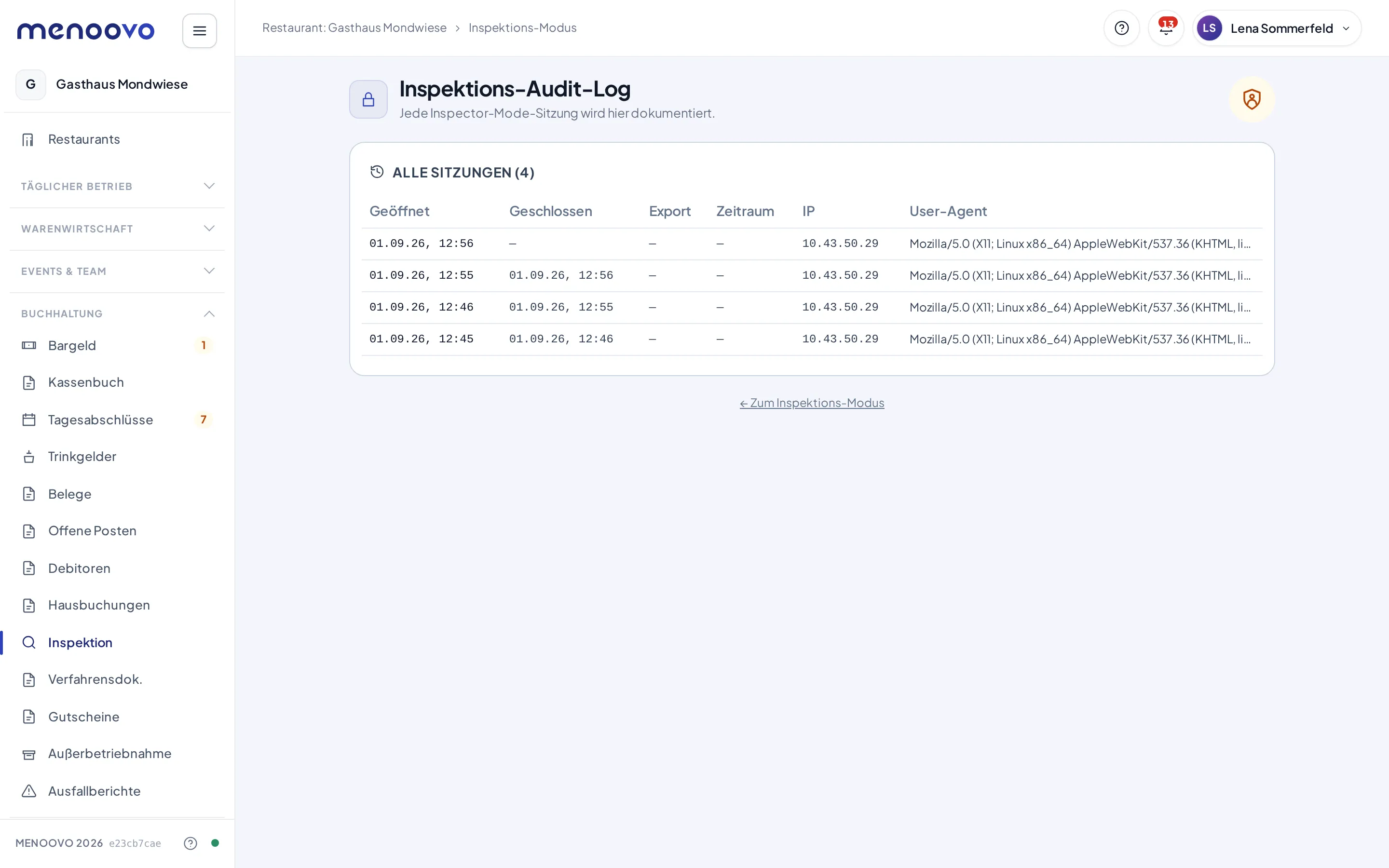Follow the Zum Inspektions-Modus link
The height and width of the screenshot is (868, 1389).
point(812,403)
